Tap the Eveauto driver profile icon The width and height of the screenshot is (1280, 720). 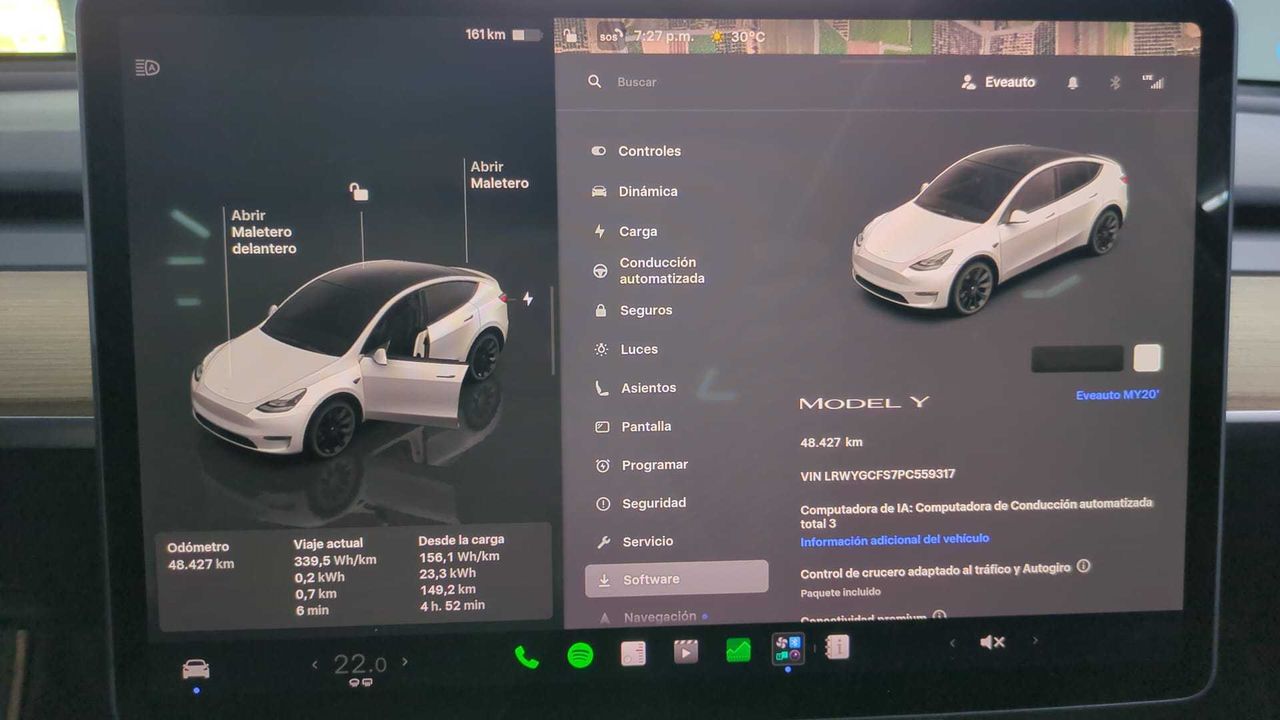pos(968,82)
